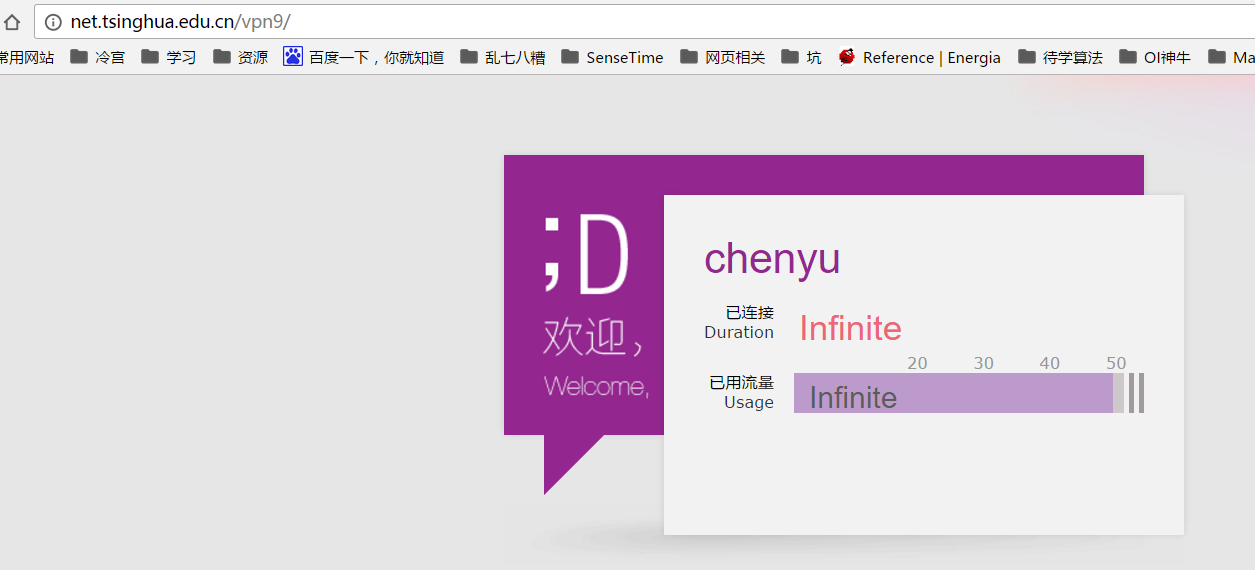Click the pink Infinite duration value
Viewport: 1255px width, 570px height.
coord(850,328)
